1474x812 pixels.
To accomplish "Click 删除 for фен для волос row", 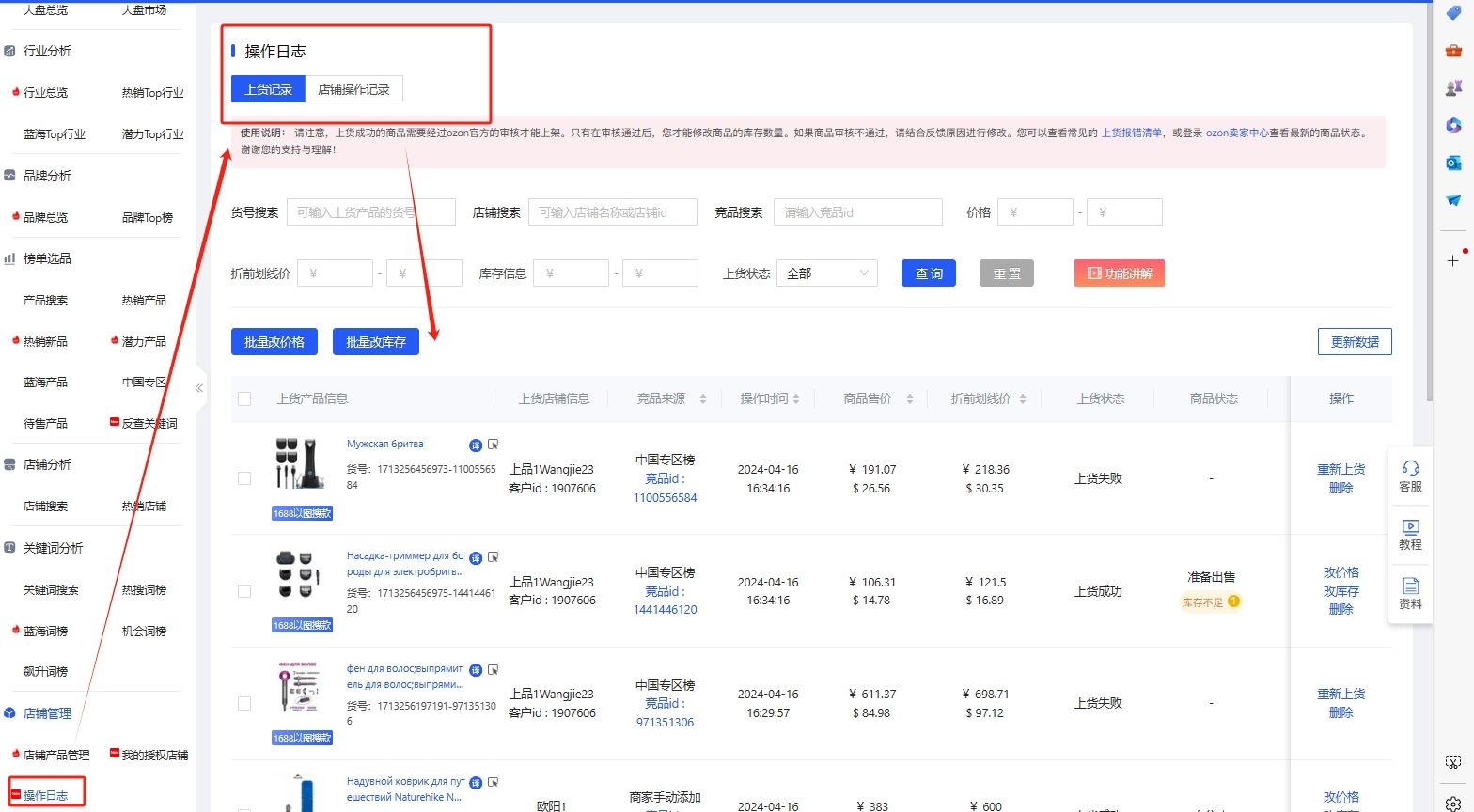I will point(1341,712).
